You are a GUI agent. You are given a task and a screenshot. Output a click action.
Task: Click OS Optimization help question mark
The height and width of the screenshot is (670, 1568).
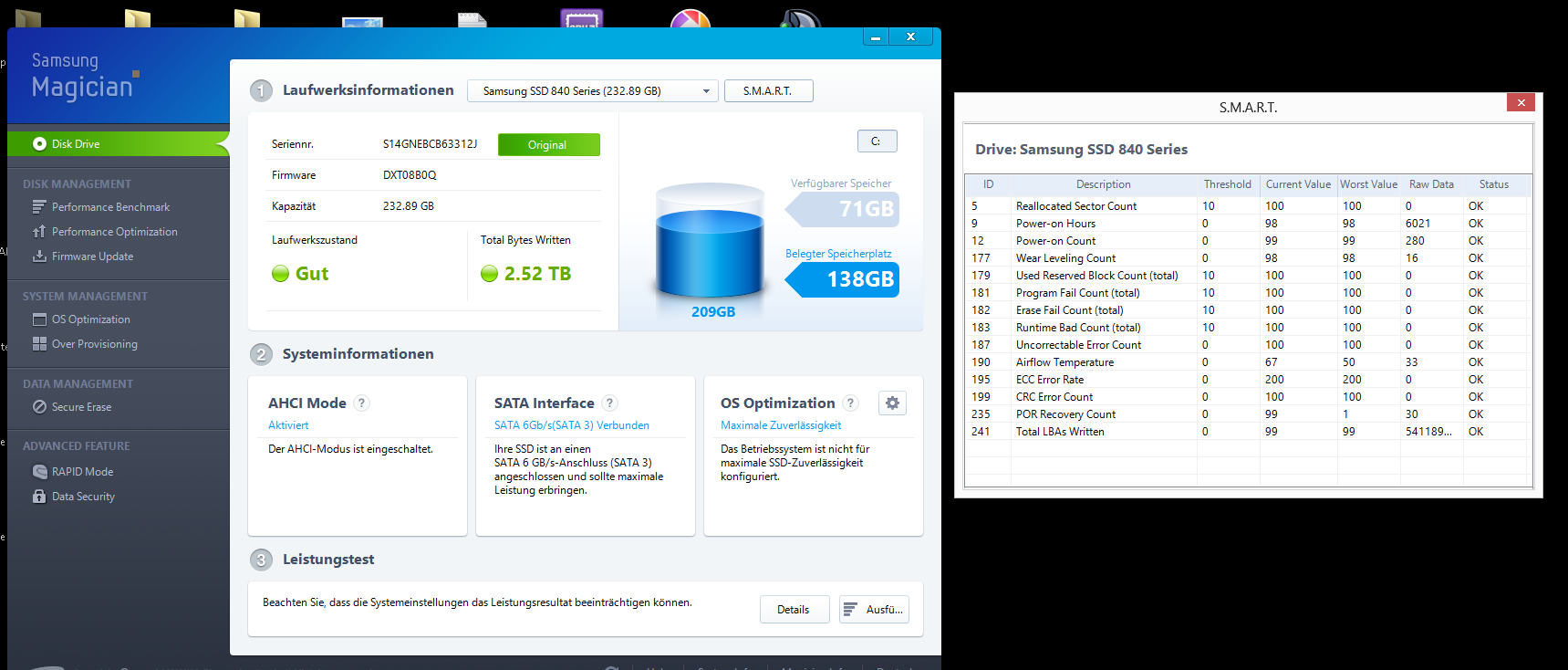click(x=851, y=403)
